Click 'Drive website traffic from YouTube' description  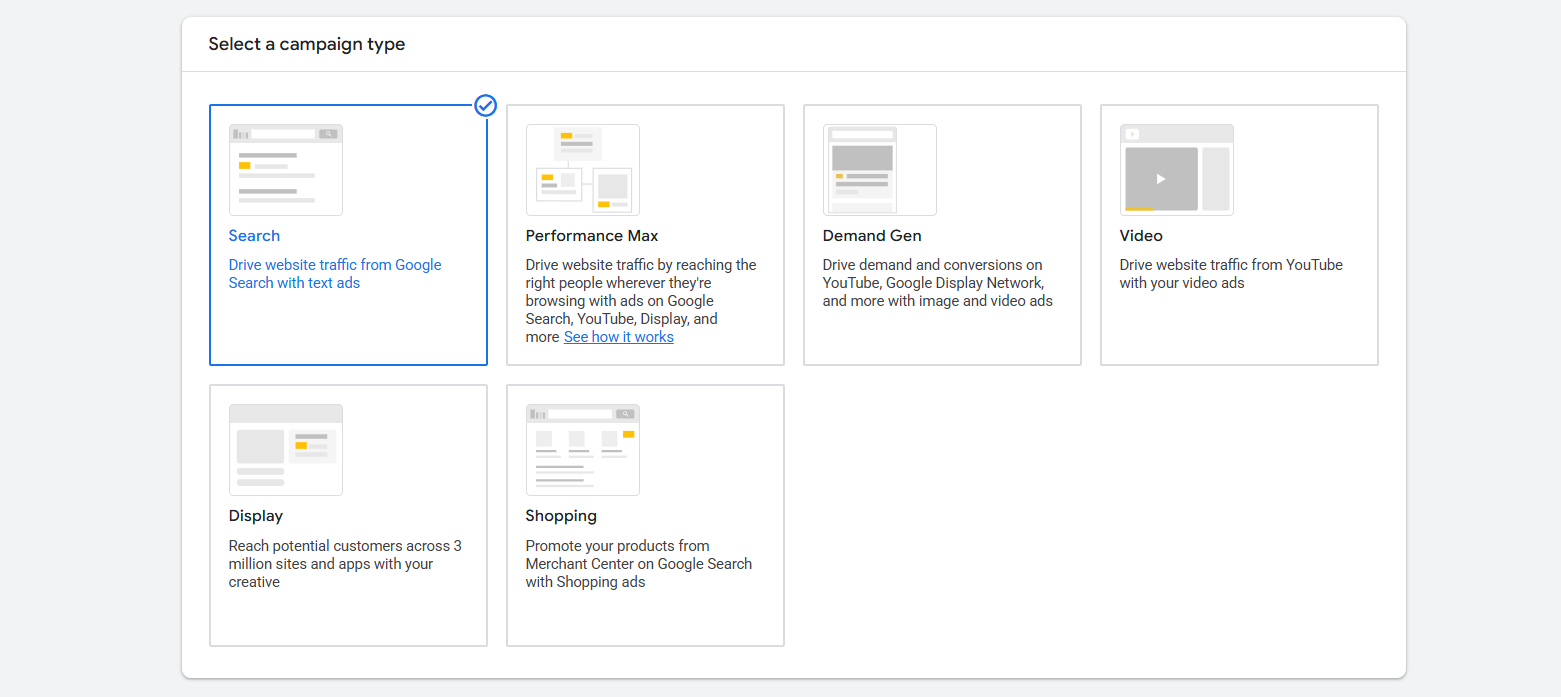[x=1230, y=274]
